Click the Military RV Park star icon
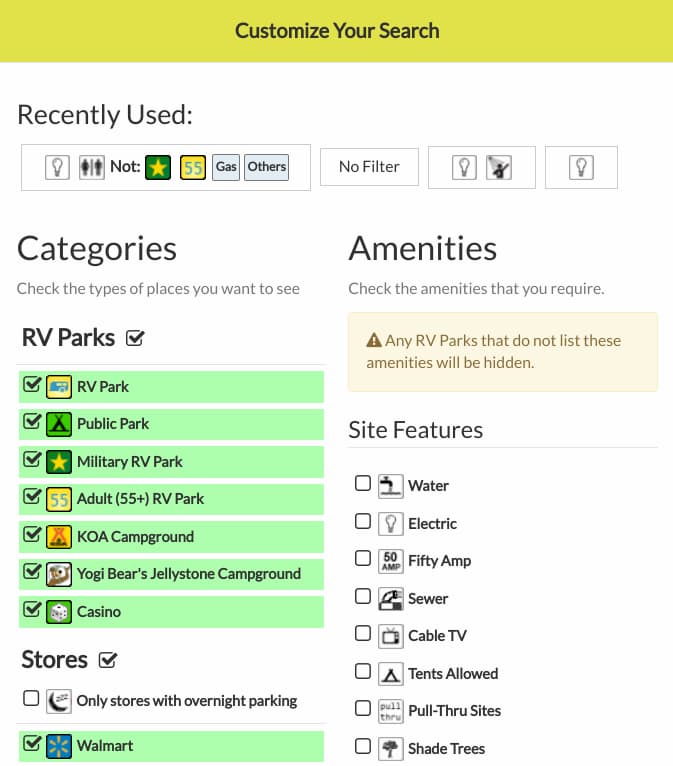The width and height of the screenshot is (673, 766). [59, 462]
